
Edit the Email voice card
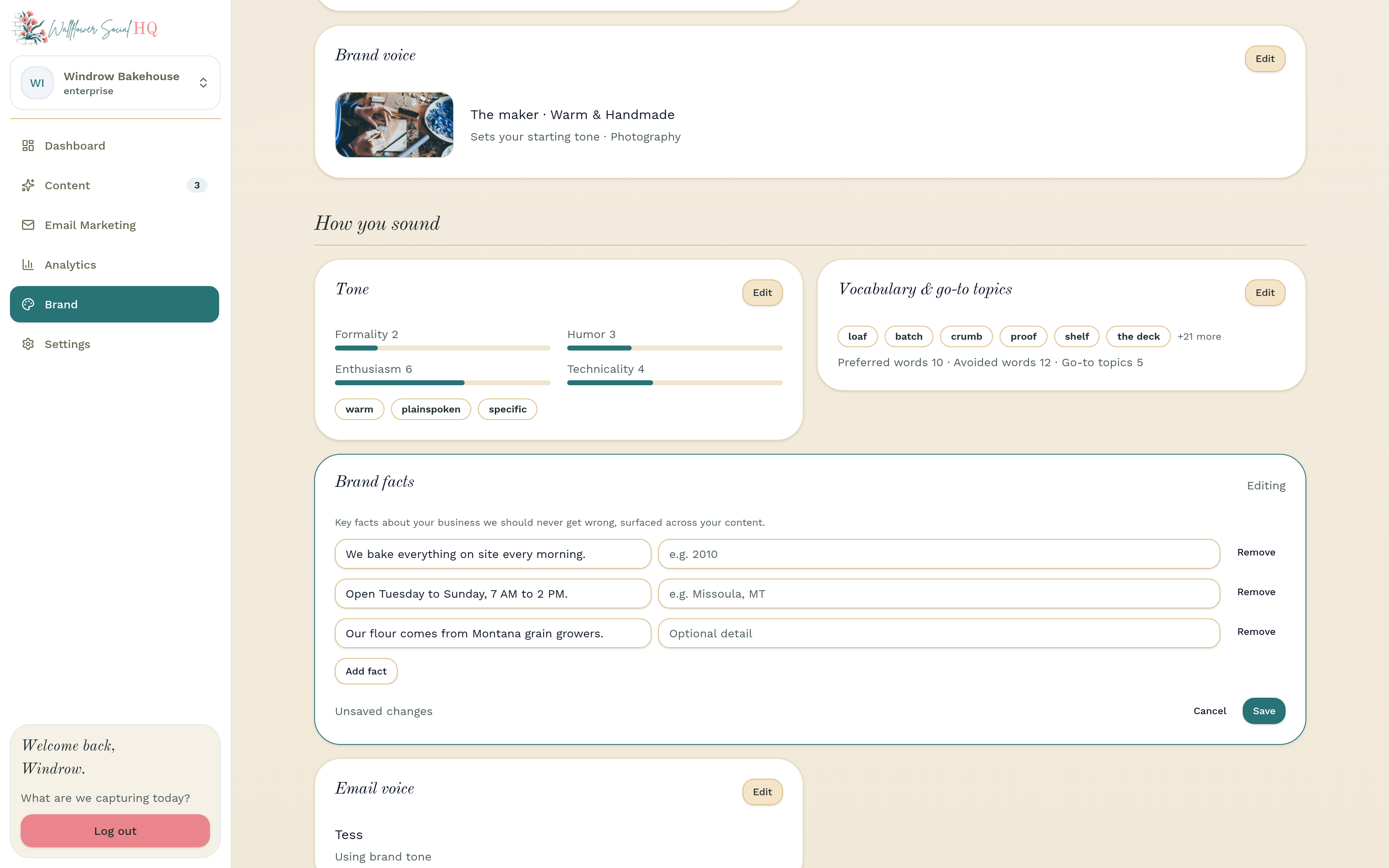point(762,792)
